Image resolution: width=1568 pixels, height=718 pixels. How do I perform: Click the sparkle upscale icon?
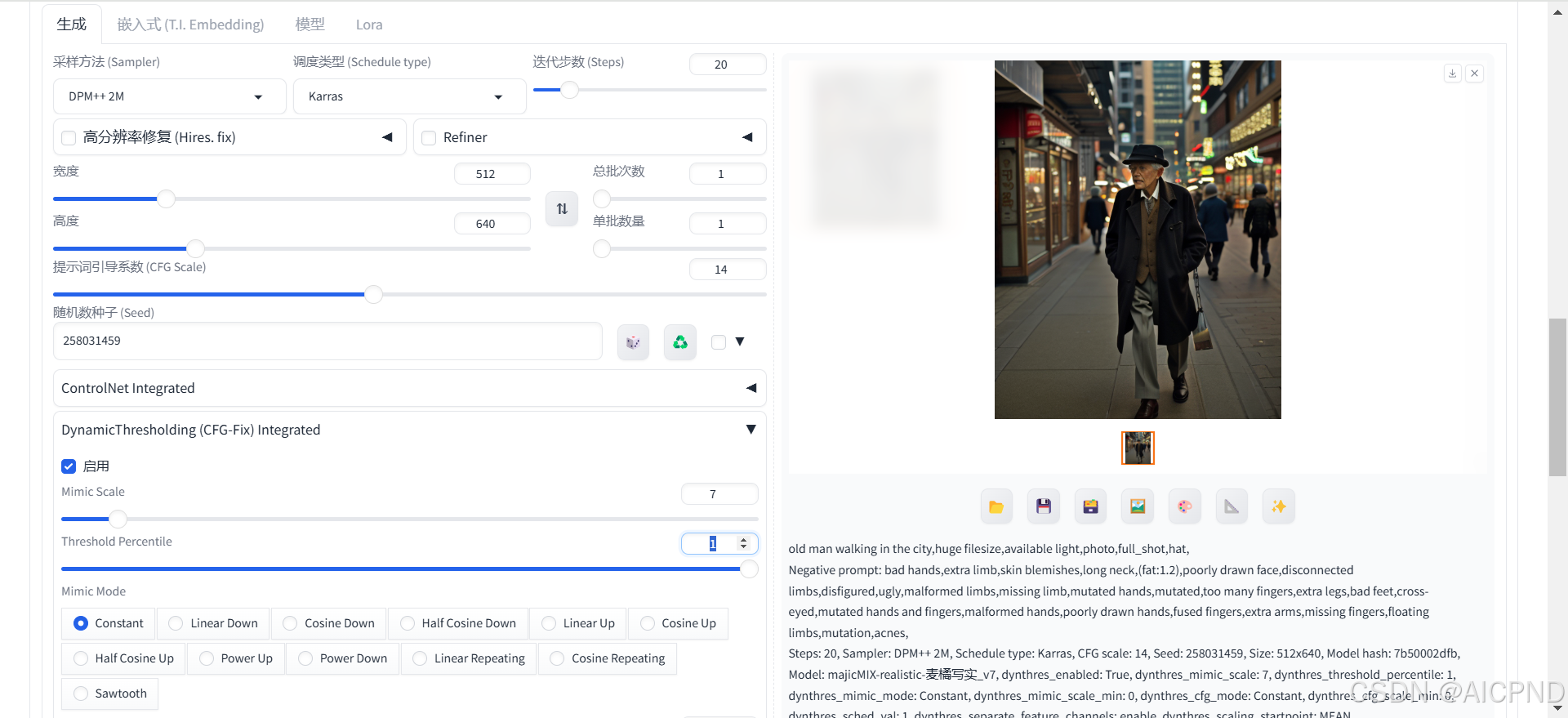pos(1279,506)
